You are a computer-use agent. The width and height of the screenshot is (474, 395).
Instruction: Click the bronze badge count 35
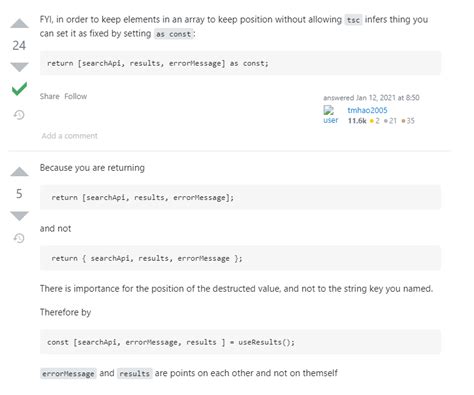coord(408,121)
